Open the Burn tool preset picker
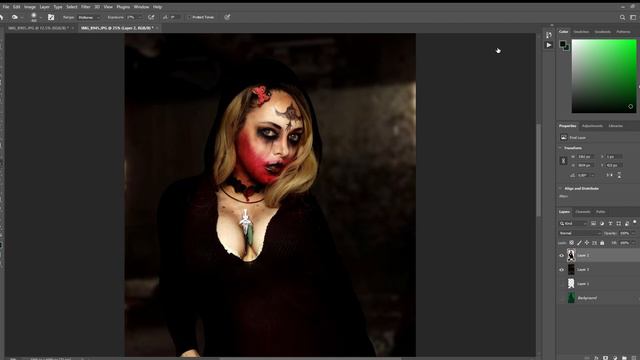Viewport: 640px width, 360px height. (16, 17)
